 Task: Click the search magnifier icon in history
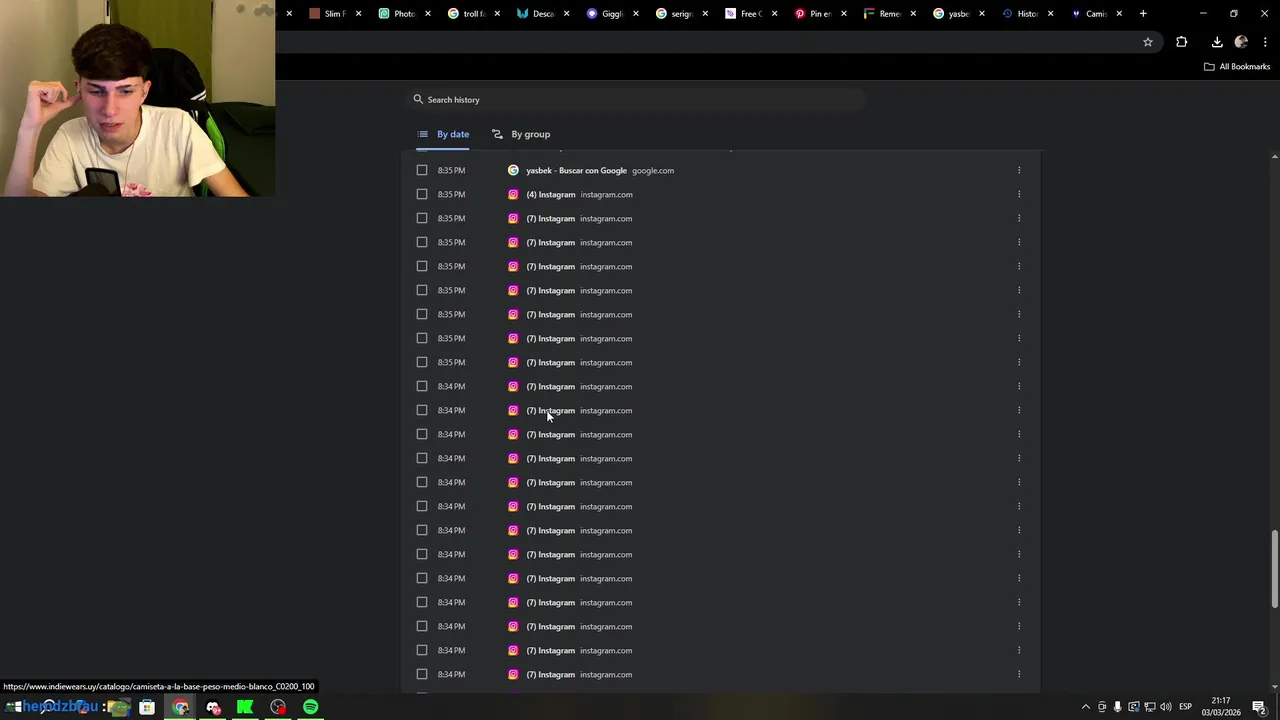coord(418,100)
